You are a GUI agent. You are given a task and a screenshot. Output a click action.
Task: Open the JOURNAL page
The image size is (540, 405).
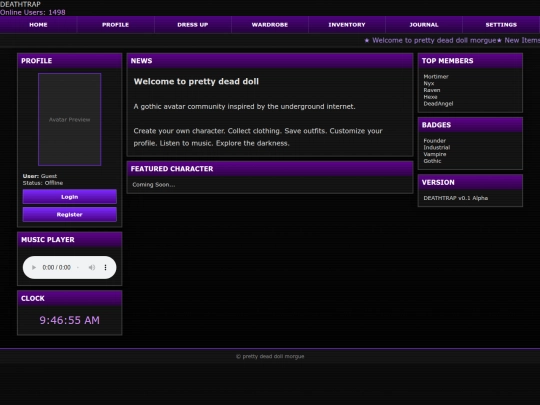(x=424, y=25)
